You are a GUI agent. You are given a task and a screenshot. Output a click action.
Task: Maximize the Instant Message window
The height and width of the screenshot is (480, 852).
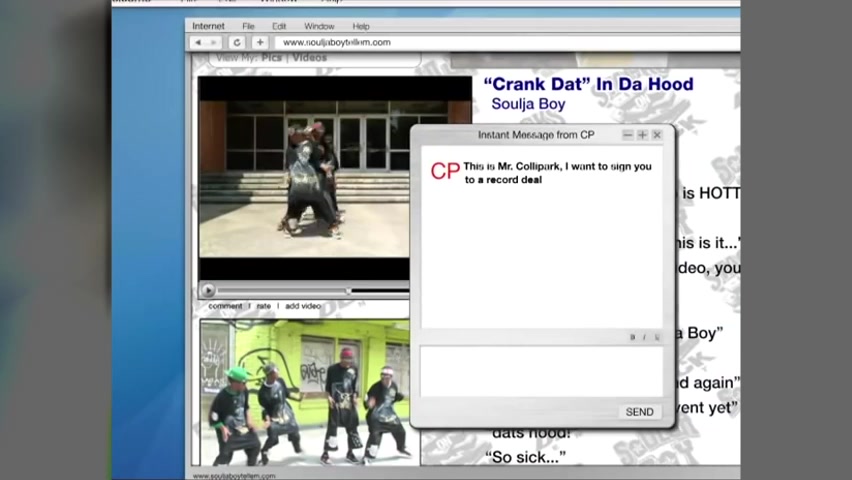click(642, 135)
